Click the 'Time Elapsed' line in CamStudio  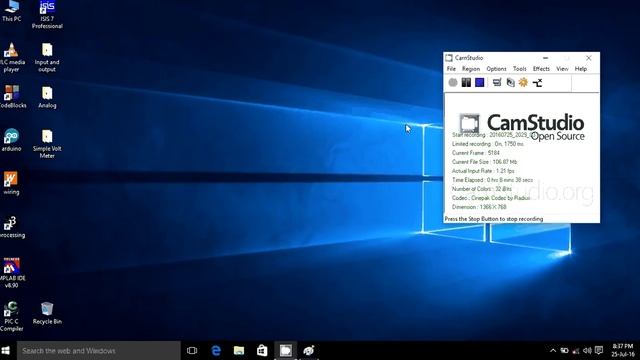pyautogui.click(x=492, y=180)
